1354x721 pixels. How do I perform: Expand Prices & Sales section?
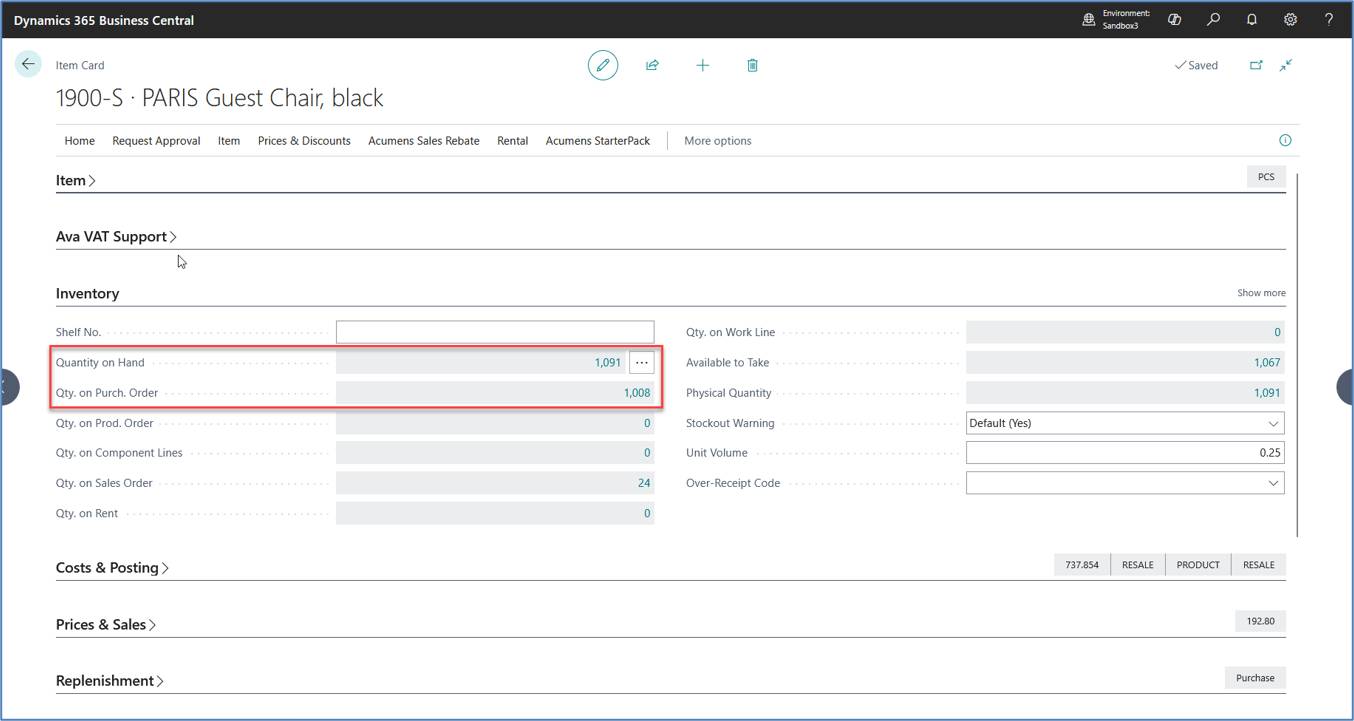click(x=106, y=624)
